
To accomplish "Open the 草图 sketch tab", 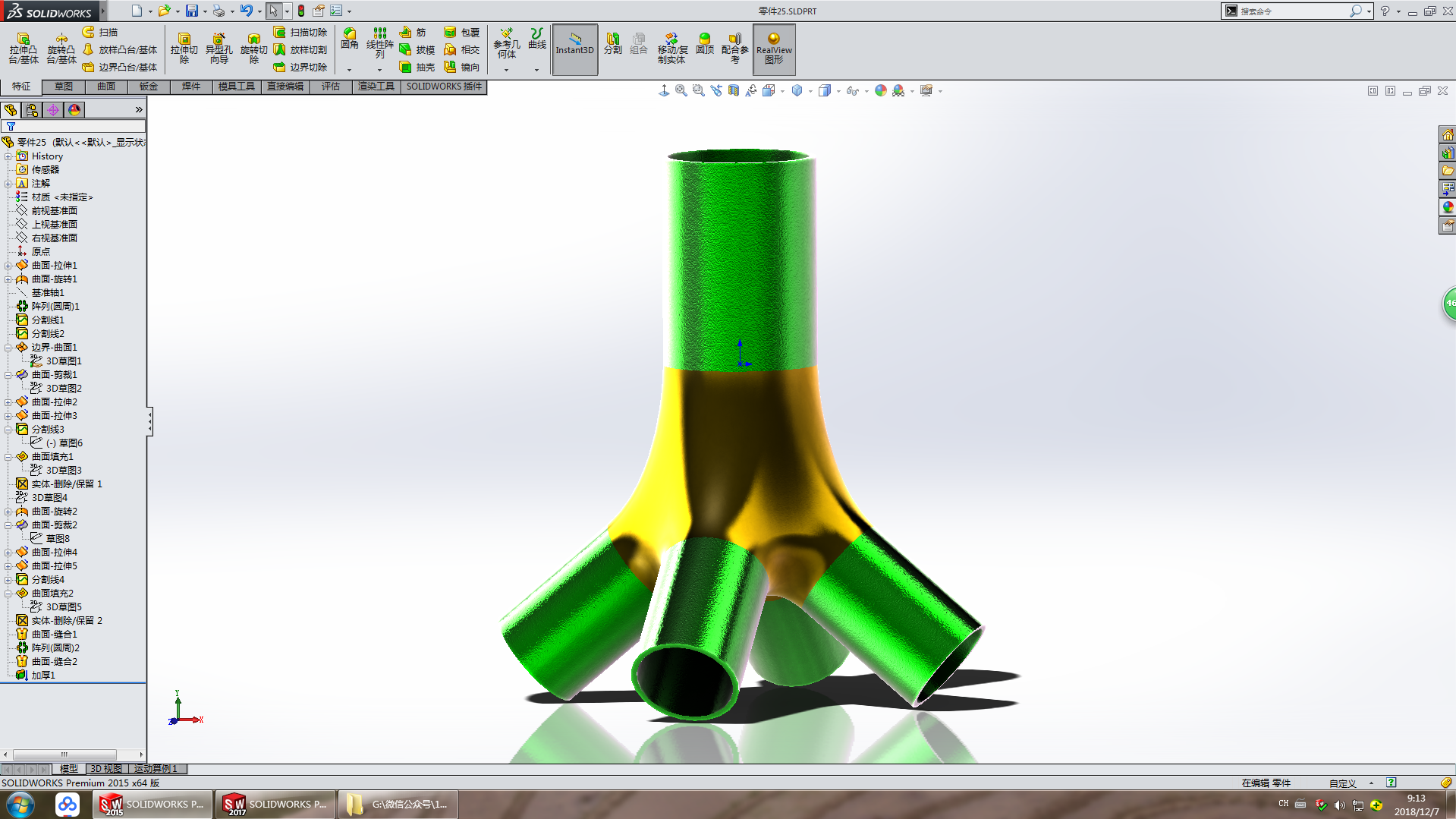I will [x=64, y=87].
